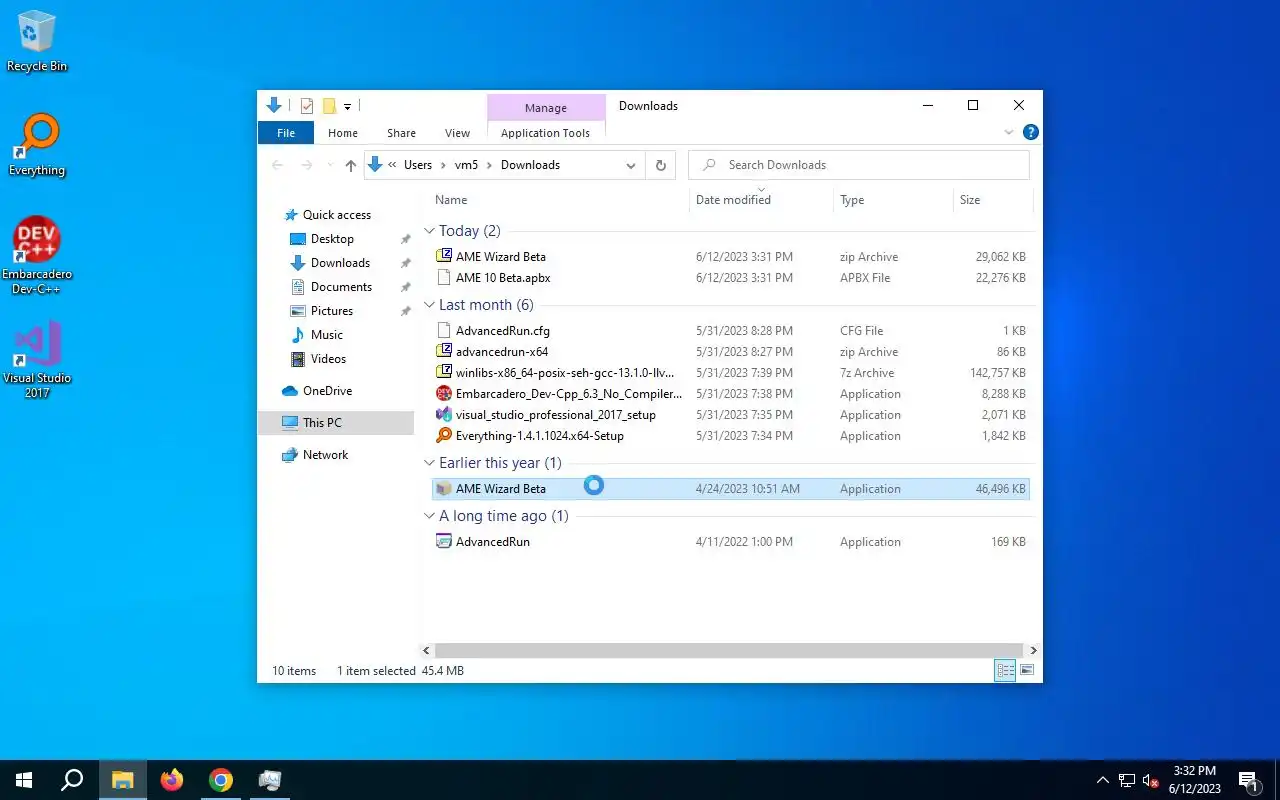Launch Firefox from the taskbar
1280x800 pixels.
[172, 780]
